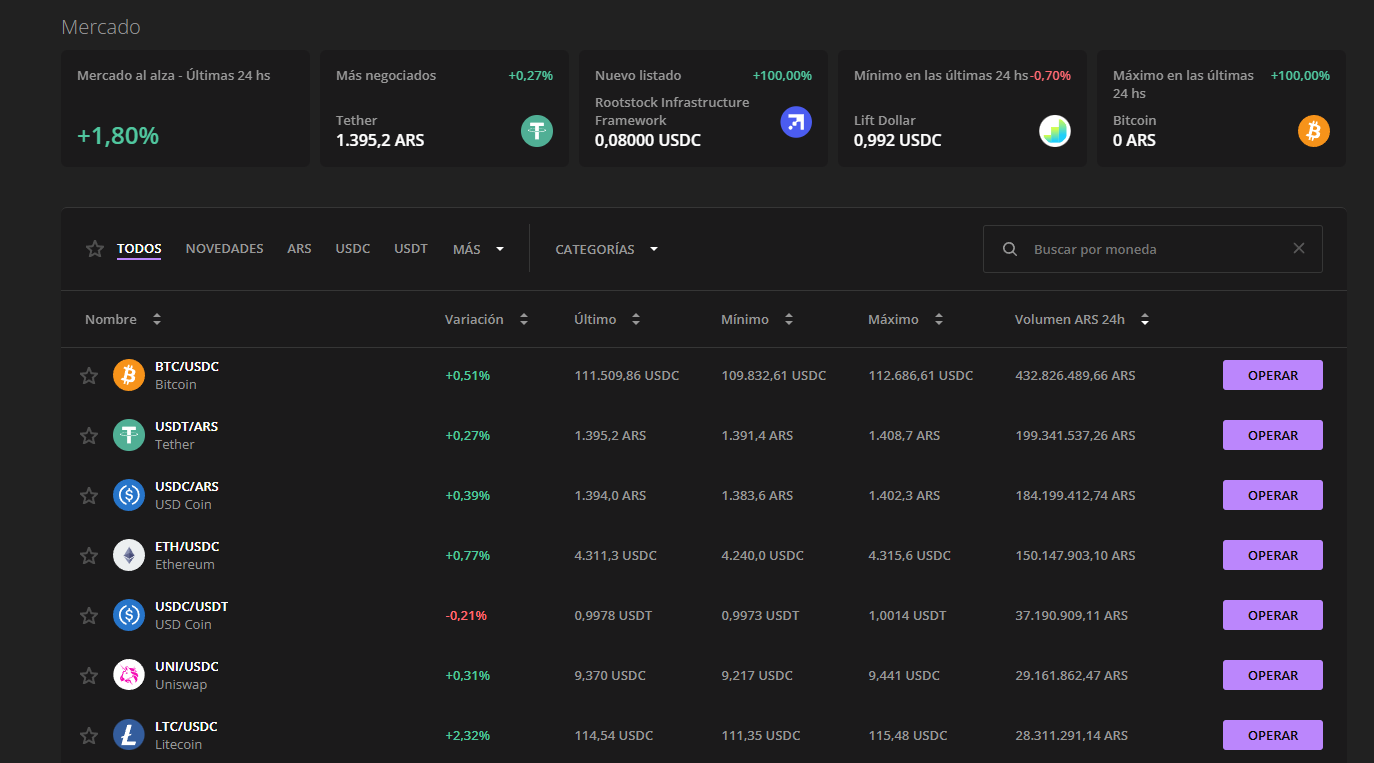Screen dimensions: 1374x763
Task: Sort by Último column arrows
Action: pyautogui.click(x=636, y=319)
